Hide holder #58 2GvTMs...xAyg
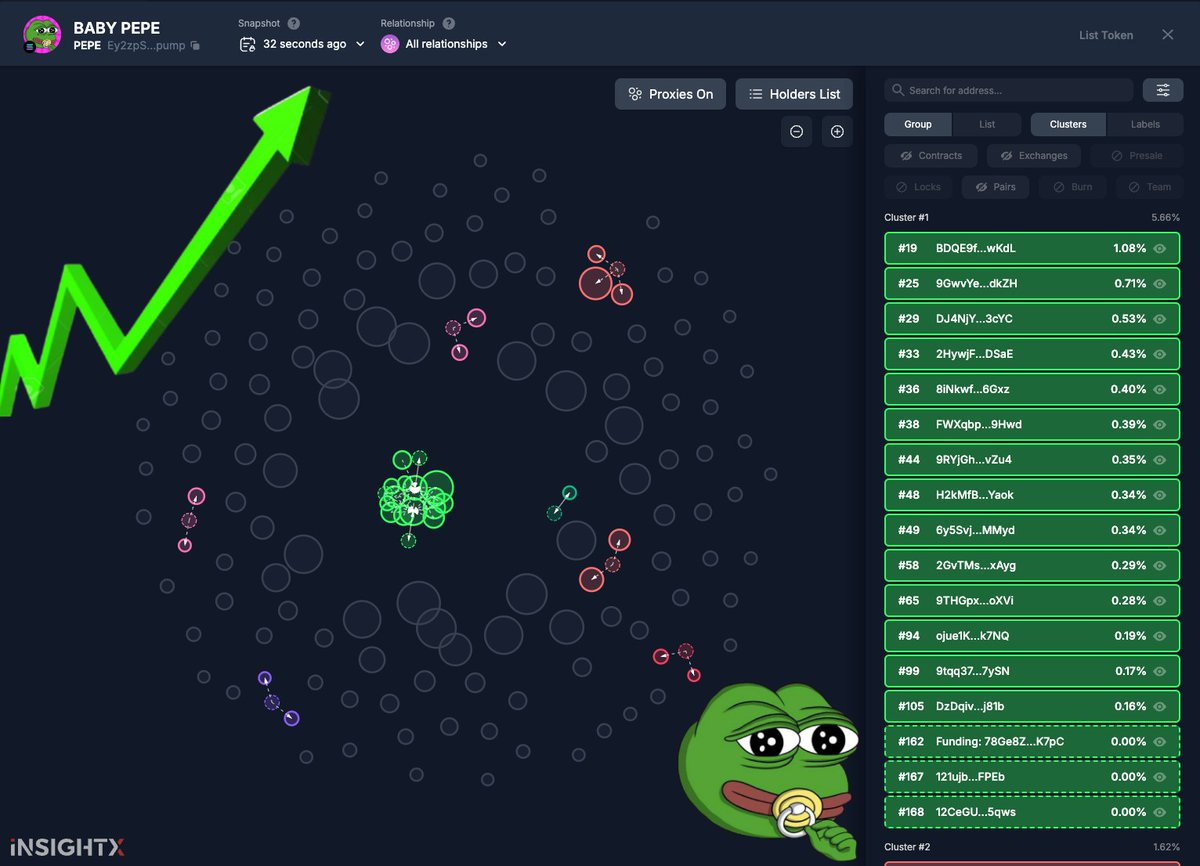Viewport: 1200px width, 866px height. pos(1160,566)
